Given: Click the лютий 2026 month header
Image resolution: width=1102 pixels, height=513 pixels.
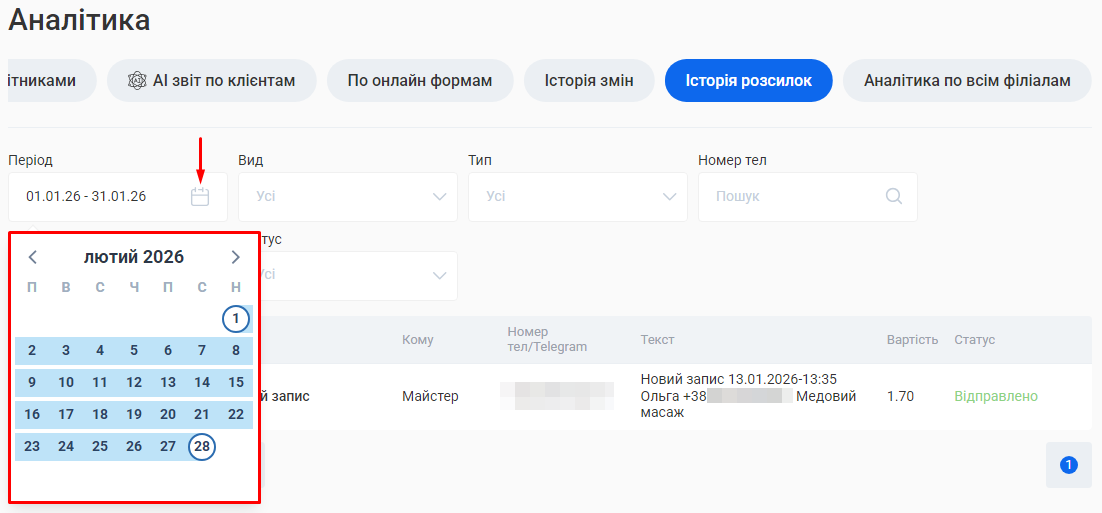Looking at the screenshot, I should tap(134, 257).
